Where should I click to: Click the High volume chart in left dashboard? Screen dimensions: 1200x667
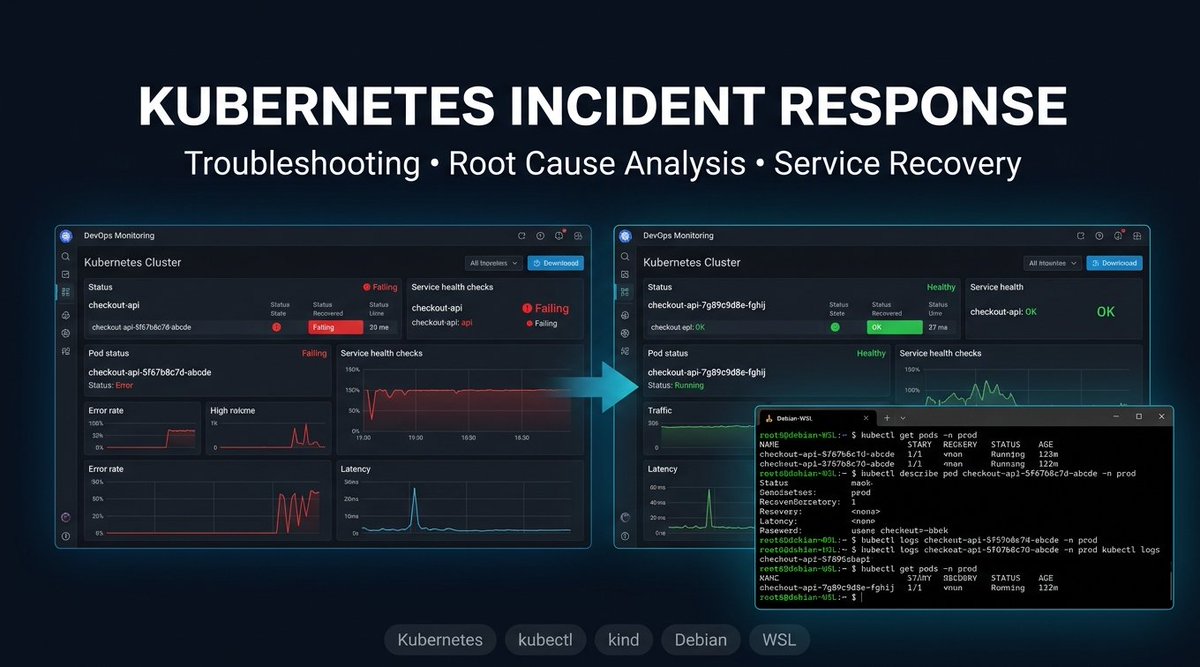(x=268, y=428)
